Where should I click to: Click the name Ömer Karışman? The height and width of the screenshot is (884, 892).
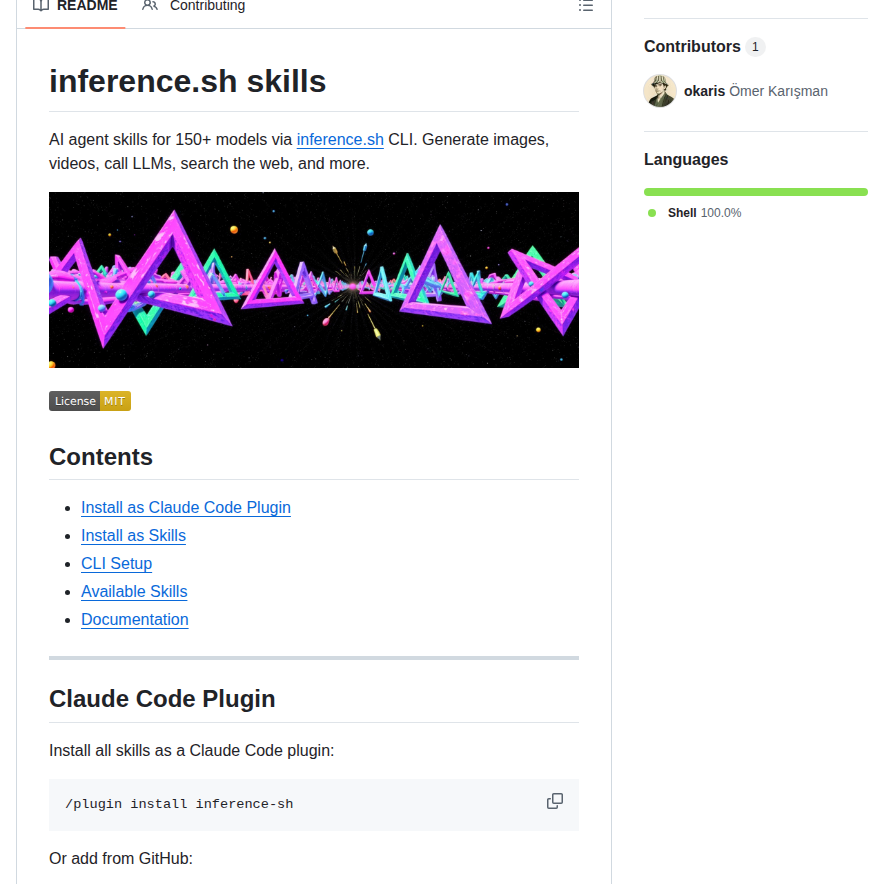coord(778,91)
